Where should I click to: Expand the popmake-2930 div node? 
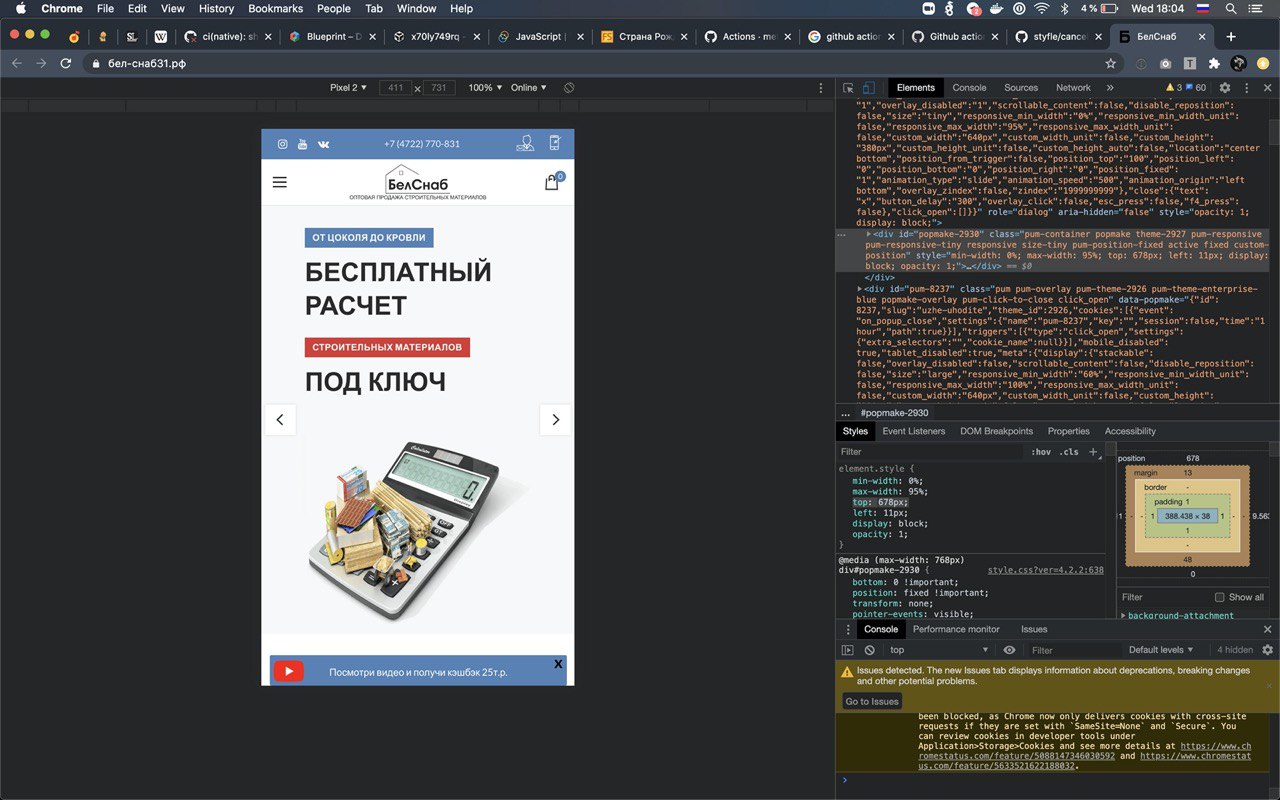[x=868, y=233]
